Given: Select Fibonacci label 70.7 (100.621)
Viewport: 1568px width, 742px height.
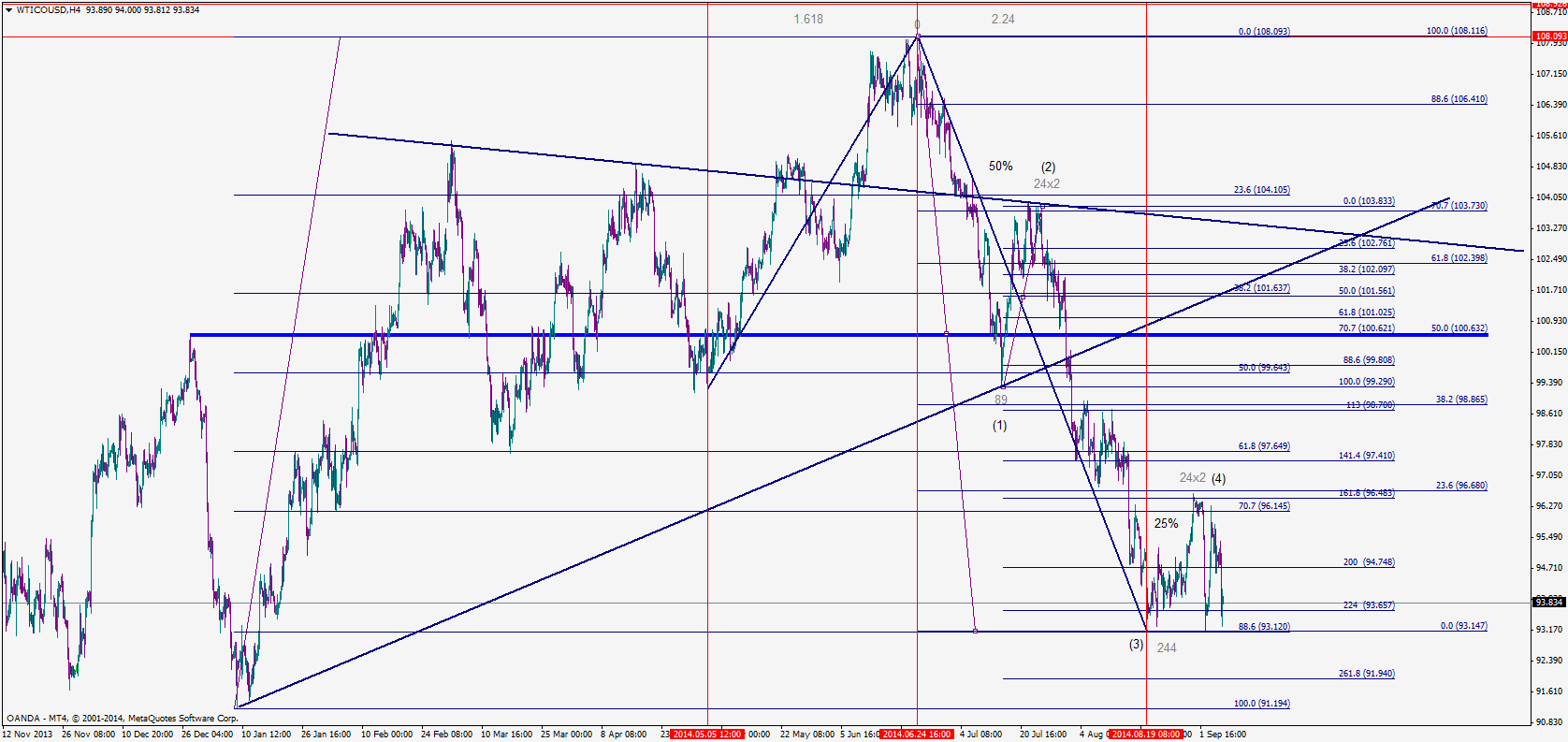Looking at the screenshot, I should tap(1366, 327).
